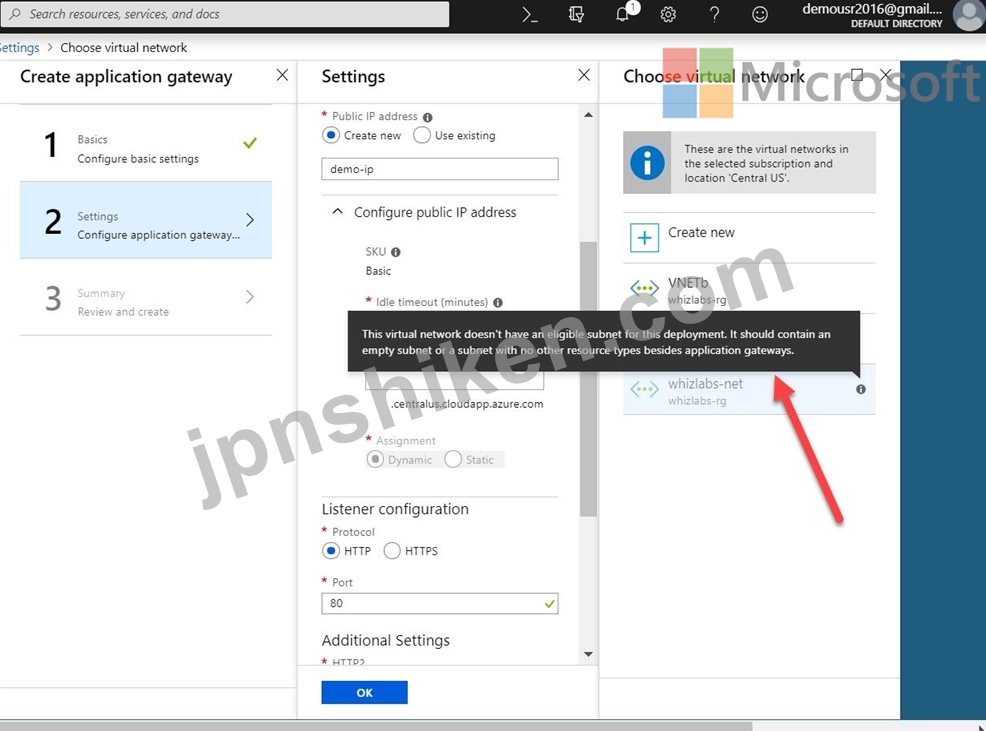Click the Settings blade vertical scrollbar thumb
This screenshot has height=731, width=986.
pyautogui.click(x=588, y=379)
